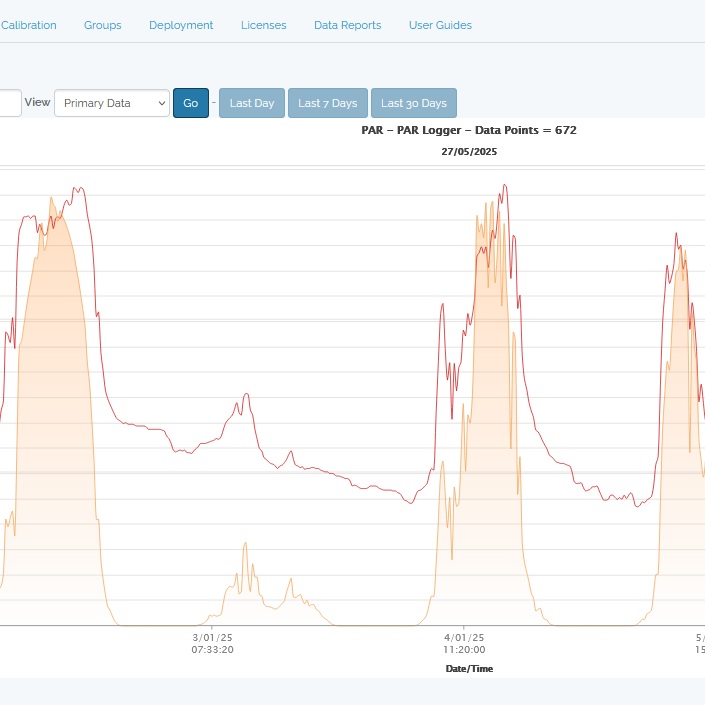Open the Licenses tab
The height and width of the screenshot is (705, 705).
pyautogui.click(x=263, y=25)
